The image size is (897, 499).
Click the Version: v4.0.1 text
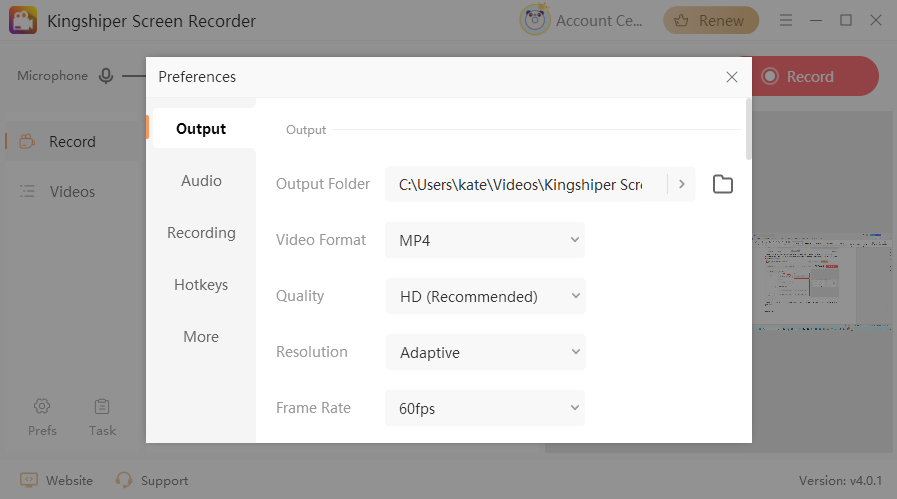tap(840, 481)
